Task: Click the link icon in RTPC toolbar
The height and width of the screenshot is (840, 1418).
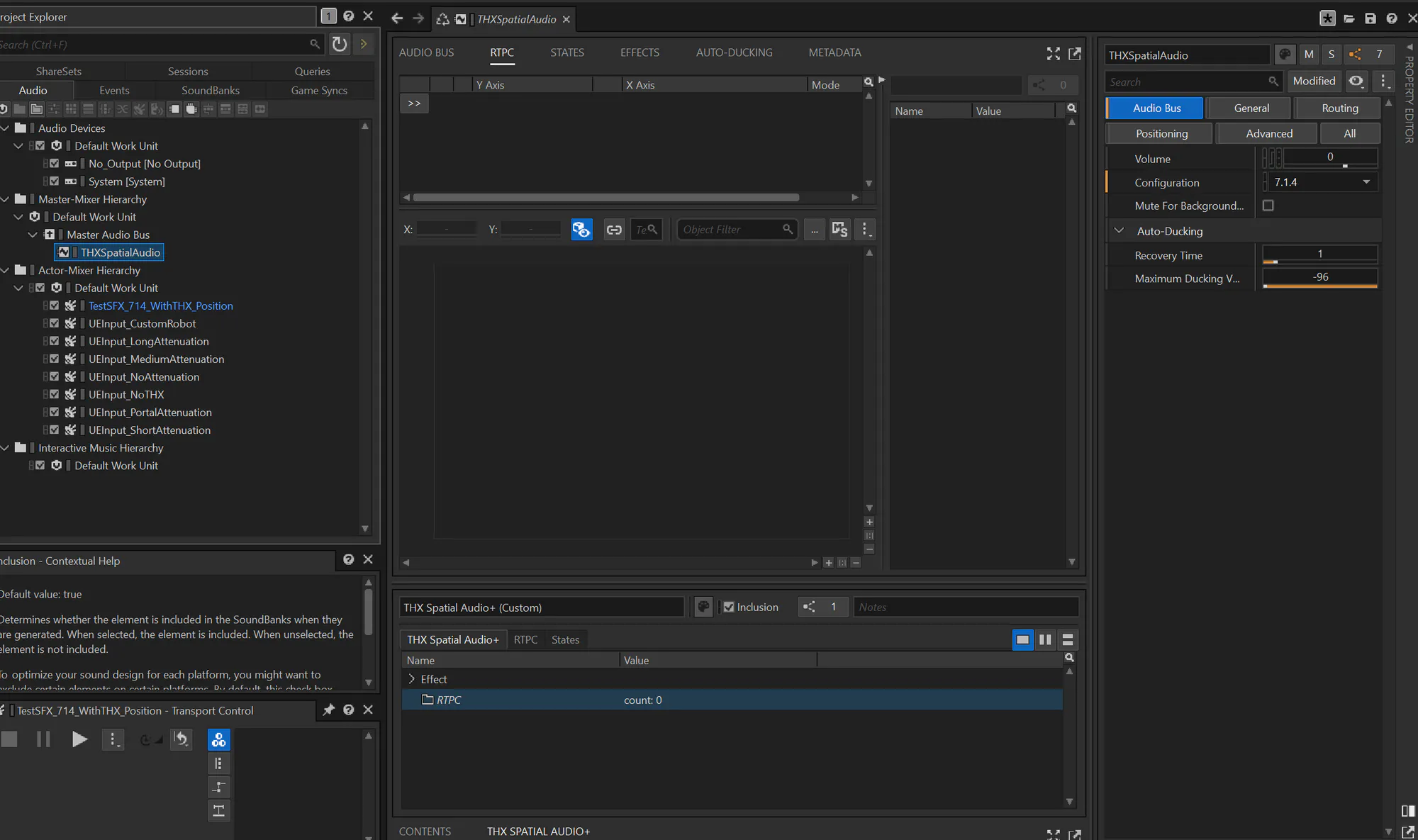Action: (x=614, y=229)
